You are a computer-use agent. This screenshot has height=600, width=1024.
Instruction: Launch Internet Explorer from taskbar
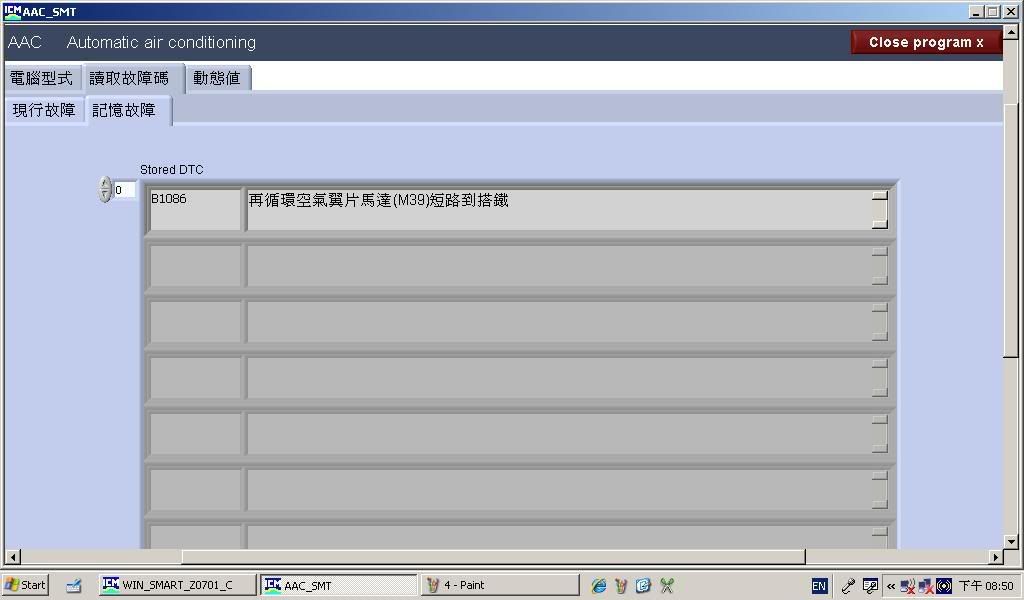[598, 586]
